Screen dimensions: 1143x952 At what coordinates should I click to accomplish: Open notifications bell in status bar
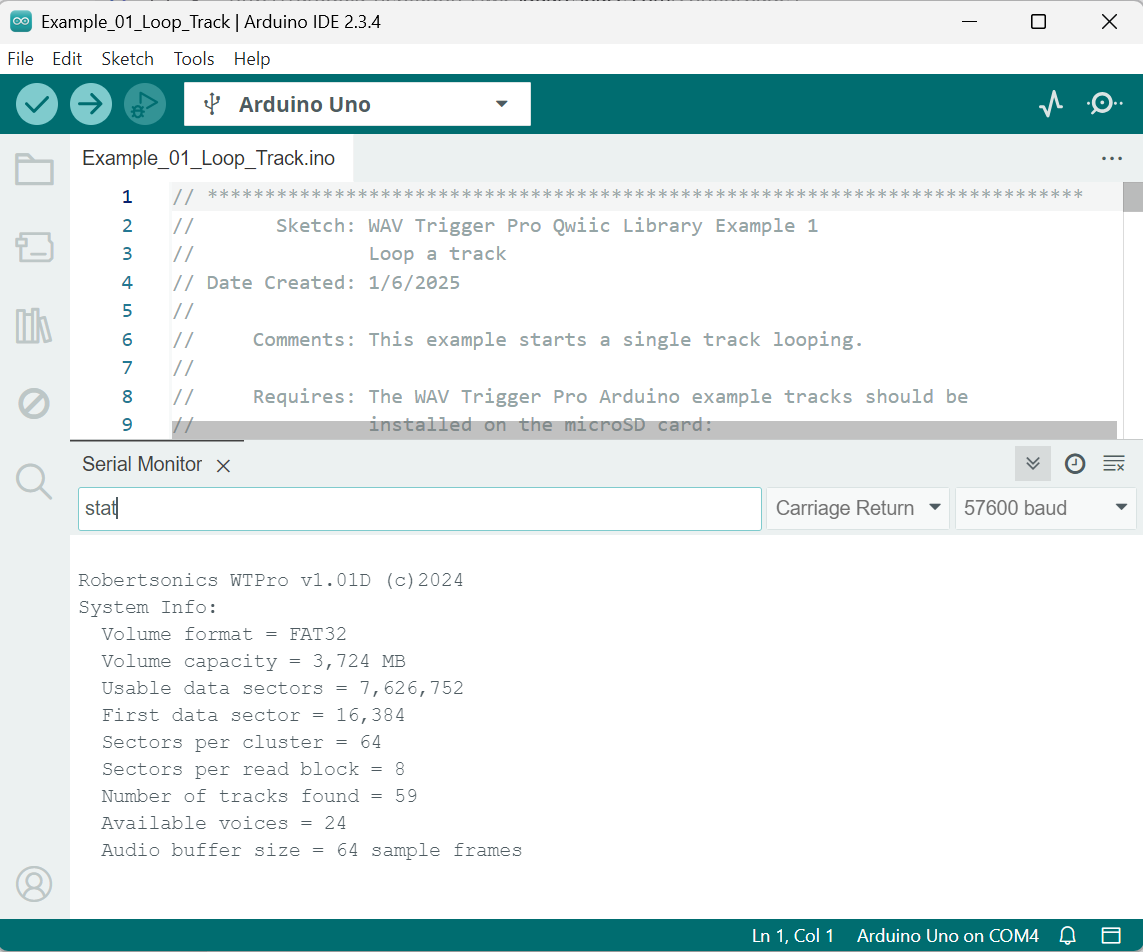click(1068, 935)
